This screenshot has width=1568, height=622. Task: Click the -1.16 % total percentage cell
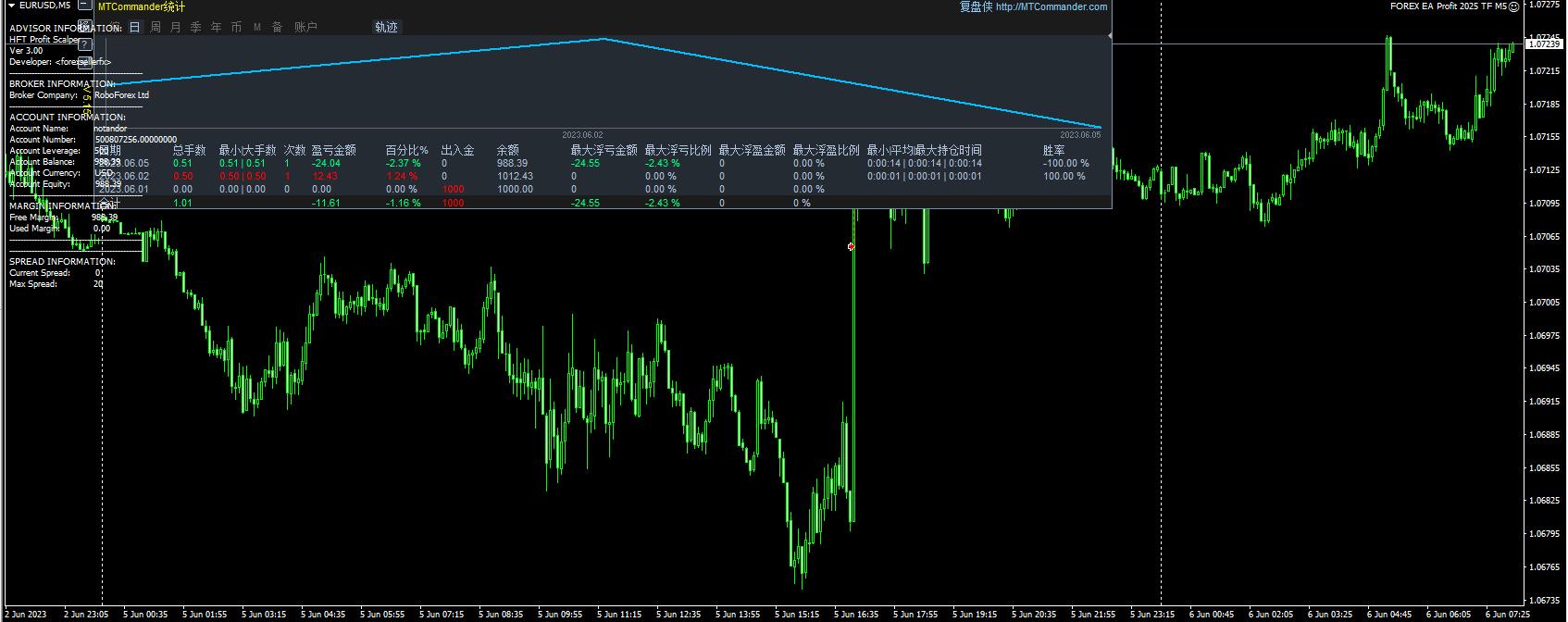click(404, 203)
